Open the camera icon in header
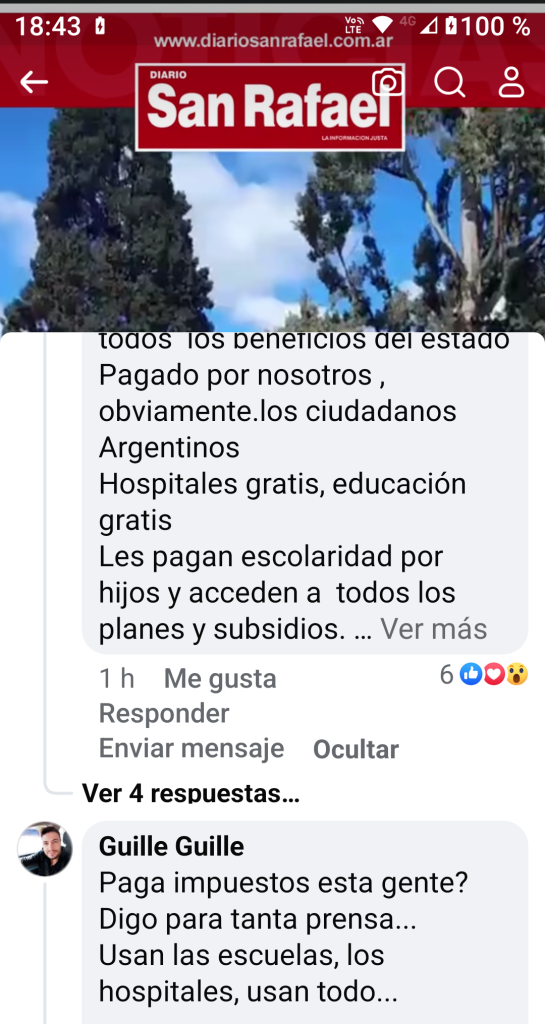The image size is (545, 1024). tap(388, 82)
